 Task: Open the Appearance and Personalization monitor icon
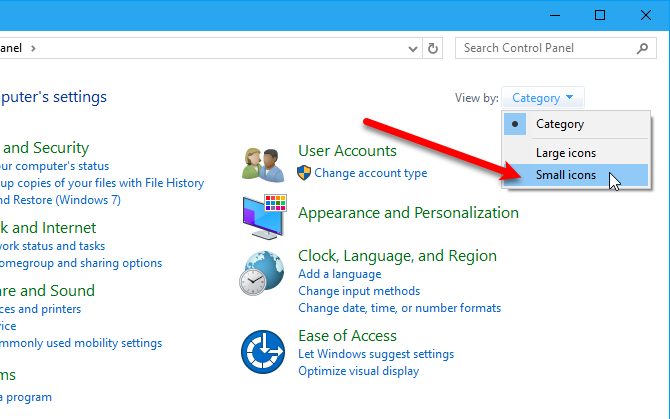(264, 217)
